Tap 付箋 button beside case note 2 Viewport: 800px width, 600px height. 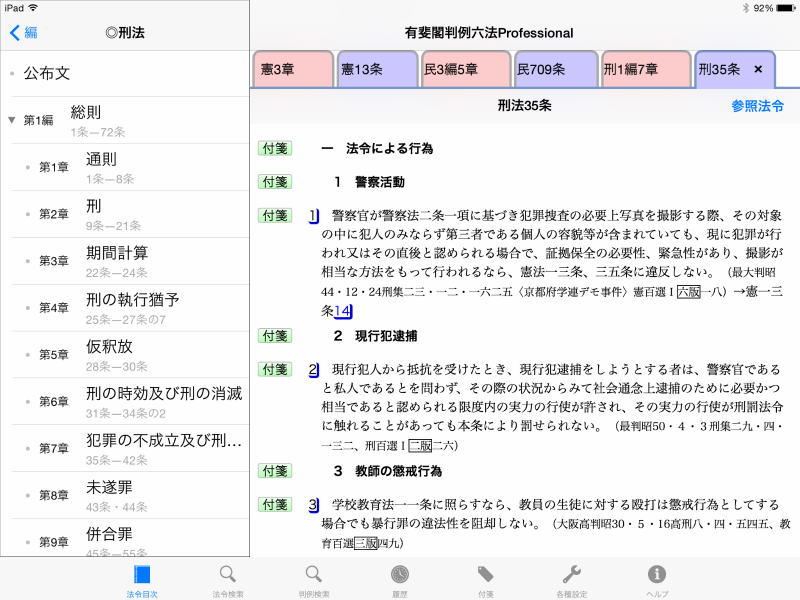(275, 369)
